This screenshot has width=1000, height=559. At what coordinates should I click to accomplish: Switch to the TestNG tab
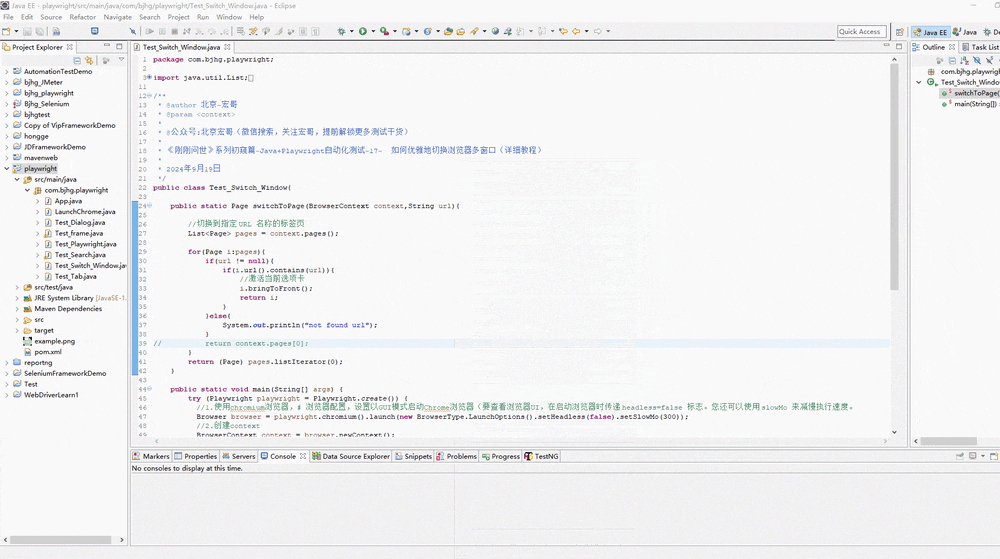click(x=541, y=456)
